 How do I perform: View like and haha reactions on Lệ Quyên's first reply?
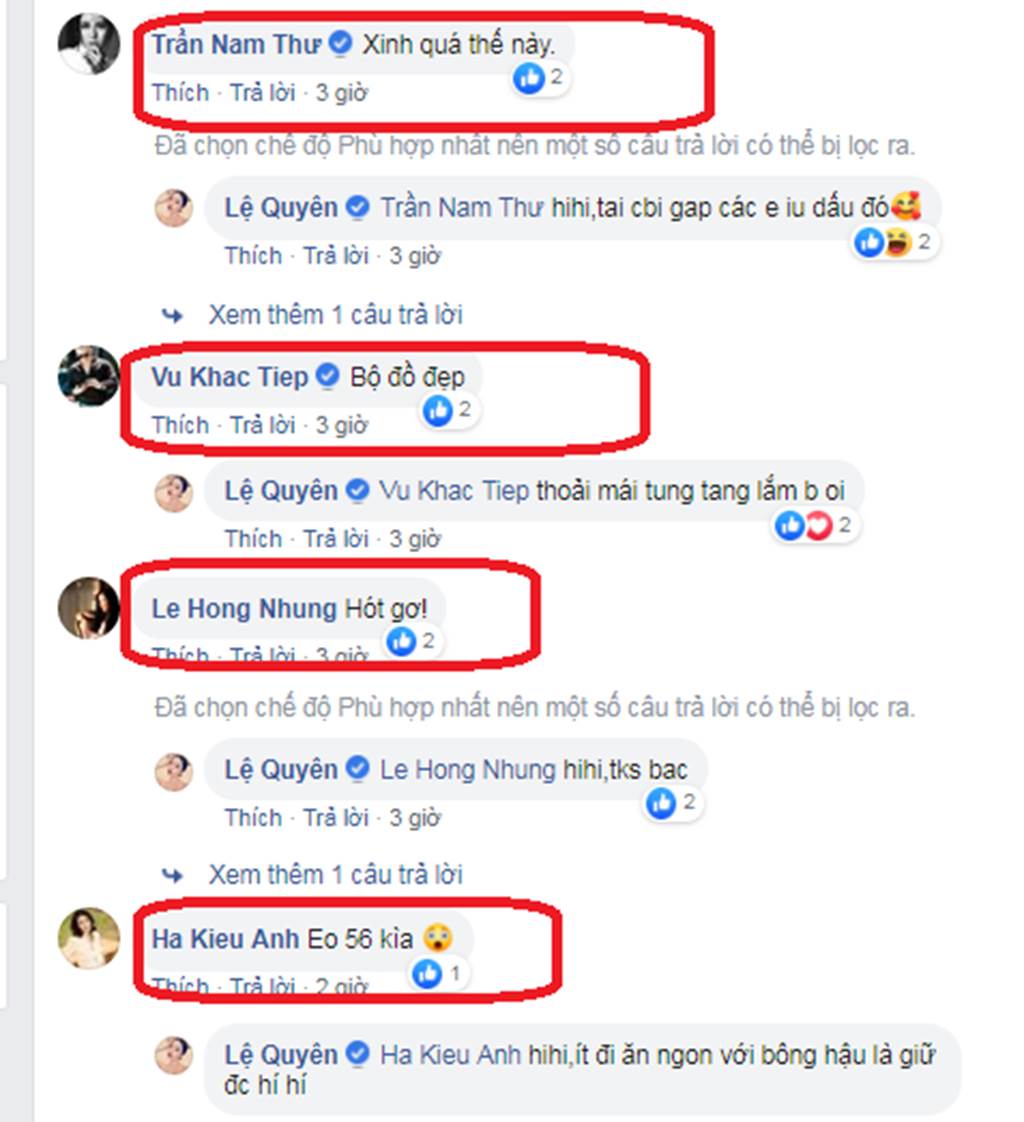894,243
